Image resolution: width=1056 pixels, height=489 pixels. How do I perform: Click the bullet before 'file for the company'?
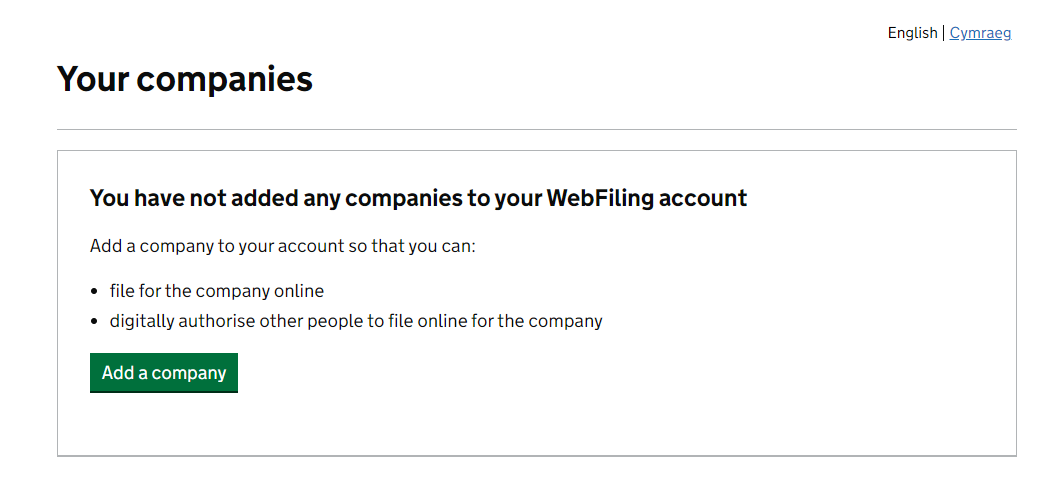pos(95,292)
